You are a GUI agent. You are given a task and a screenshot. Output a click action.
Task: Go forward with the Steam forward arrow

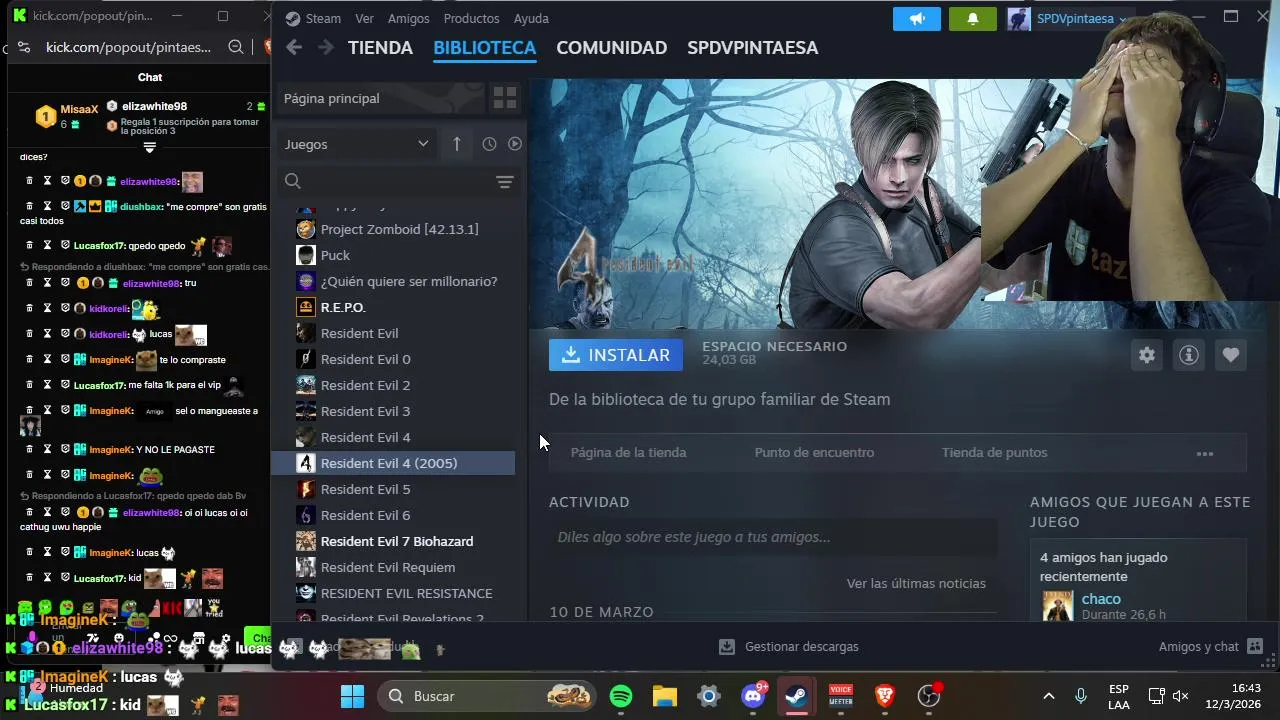[326, 47]
